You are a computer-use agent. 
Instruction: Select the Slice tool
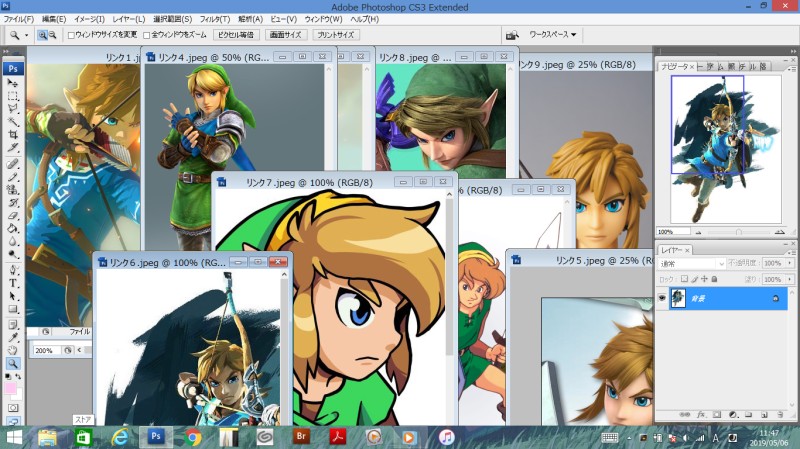coord(13,147)
